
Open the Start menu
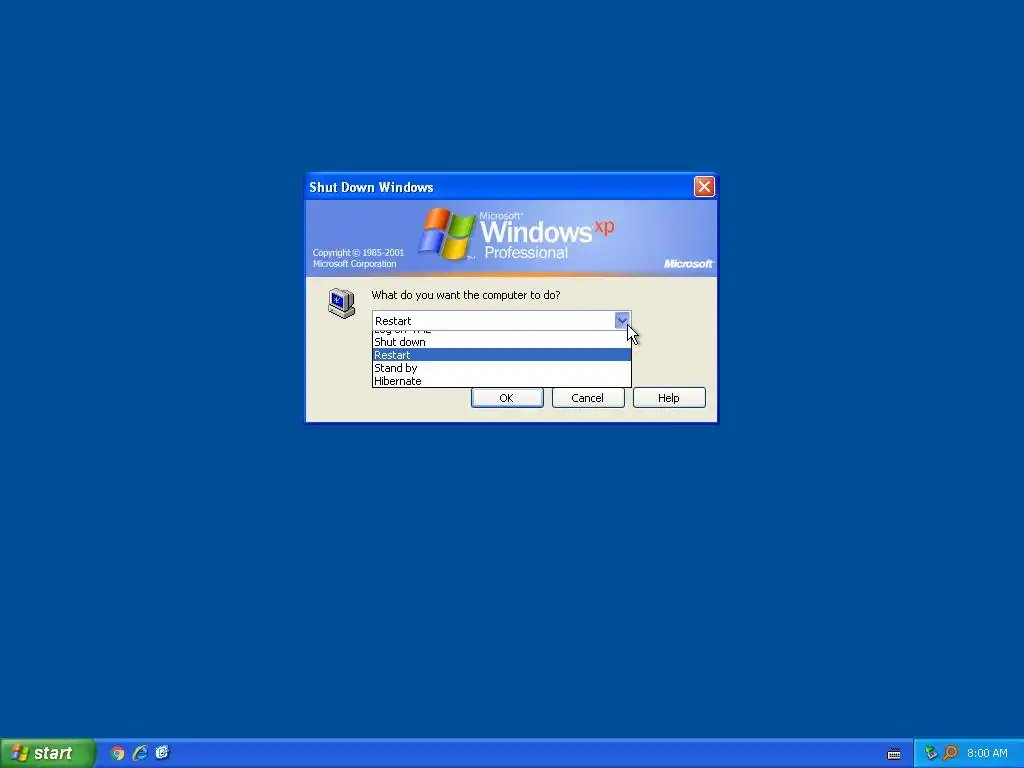(47, 753)
